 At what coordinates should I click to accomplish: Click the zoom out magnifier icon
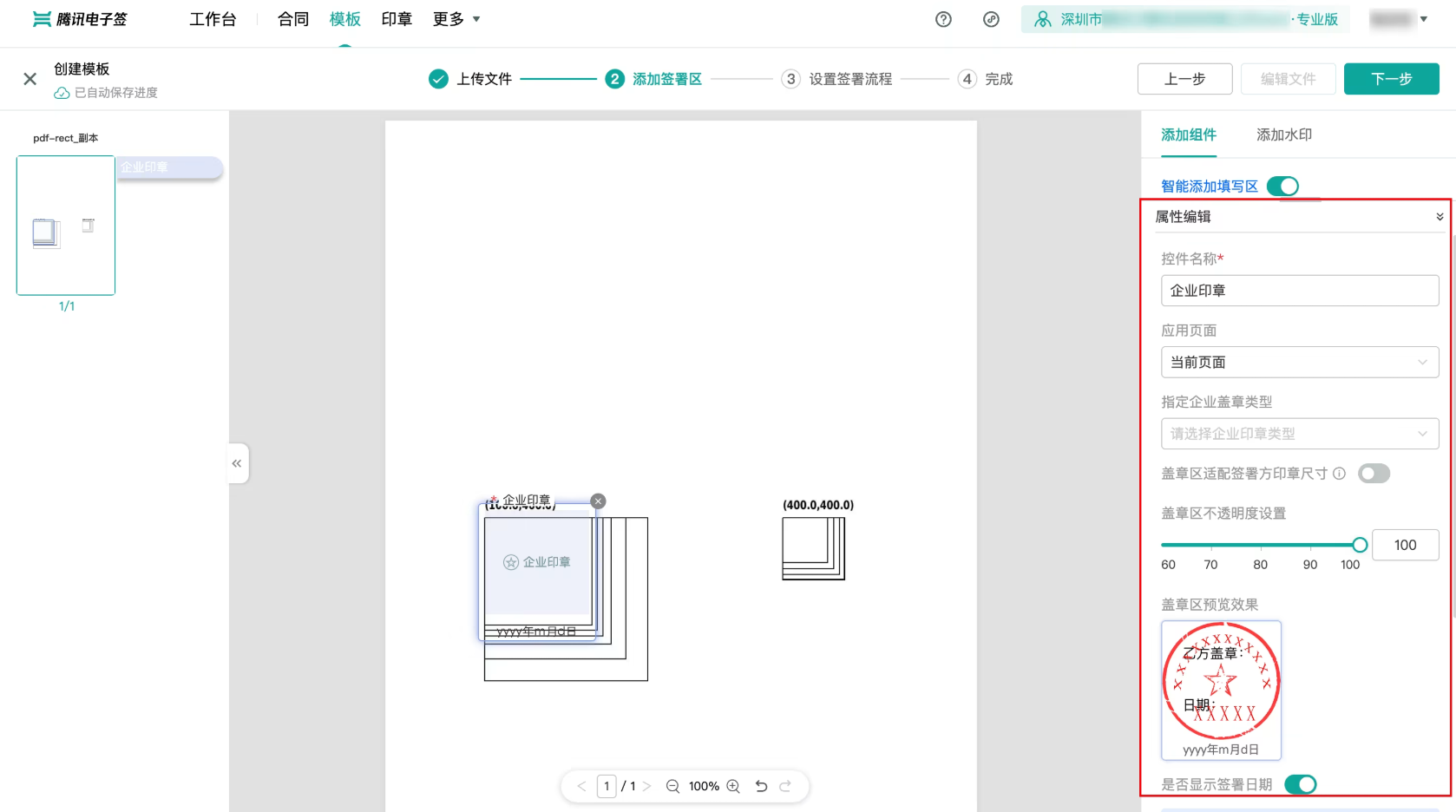(x=672, y=786)
